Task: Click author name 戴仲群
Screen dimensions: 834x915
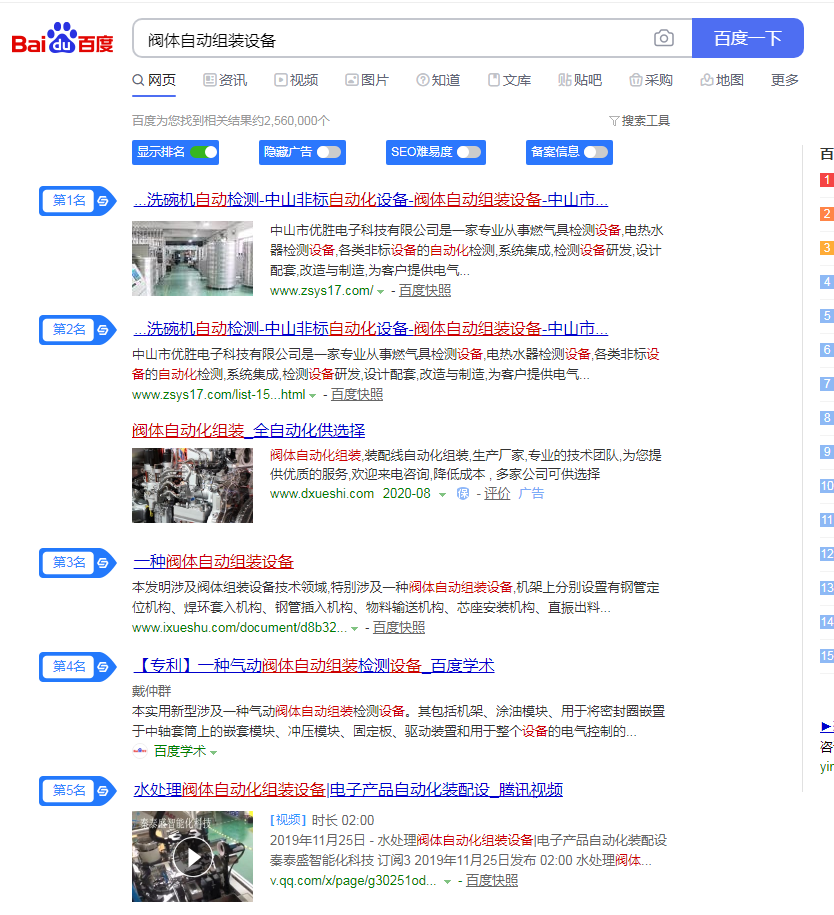Action: [x=152, y=692]
